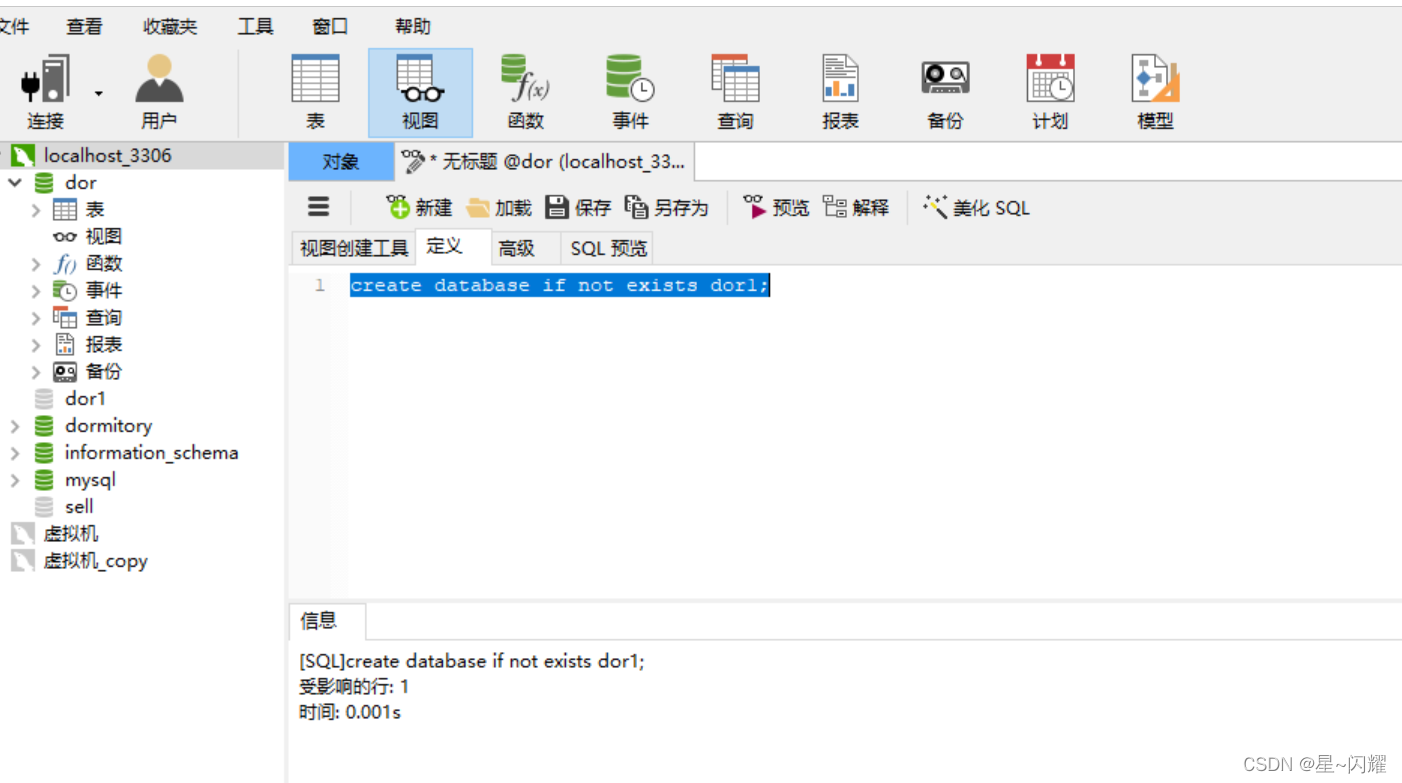Open the 函数 function toolbar icon
This screenshot has width=1402, height=783.
coord(525,93)
